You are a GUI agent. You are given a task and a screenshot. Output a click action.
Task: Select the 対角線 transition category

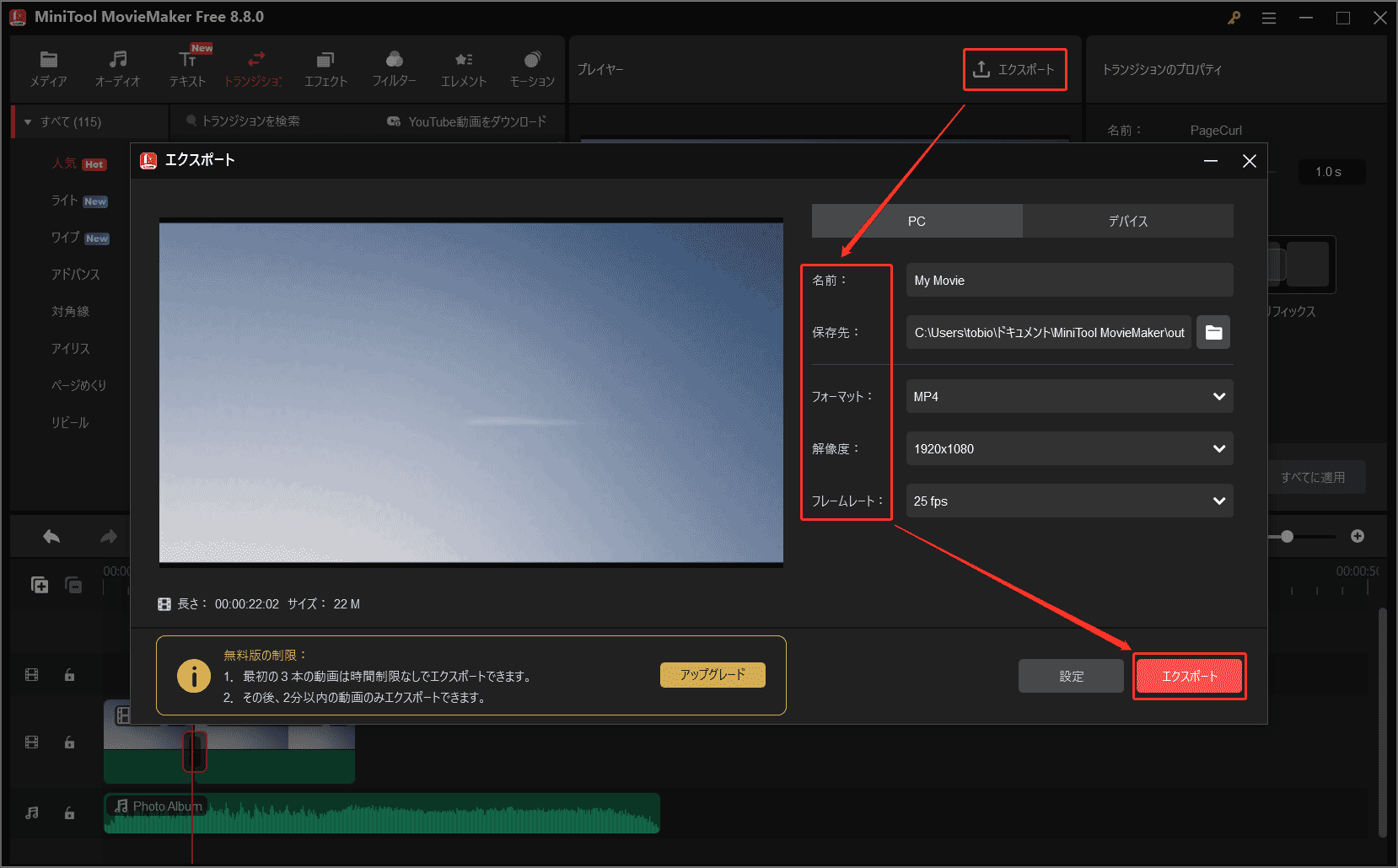coord(70,312)
